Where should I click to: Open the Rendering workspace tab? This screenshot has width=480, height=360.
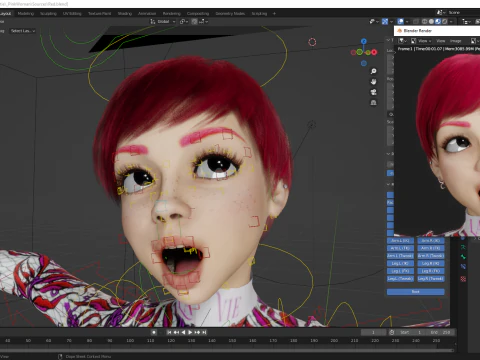[172, 14]
